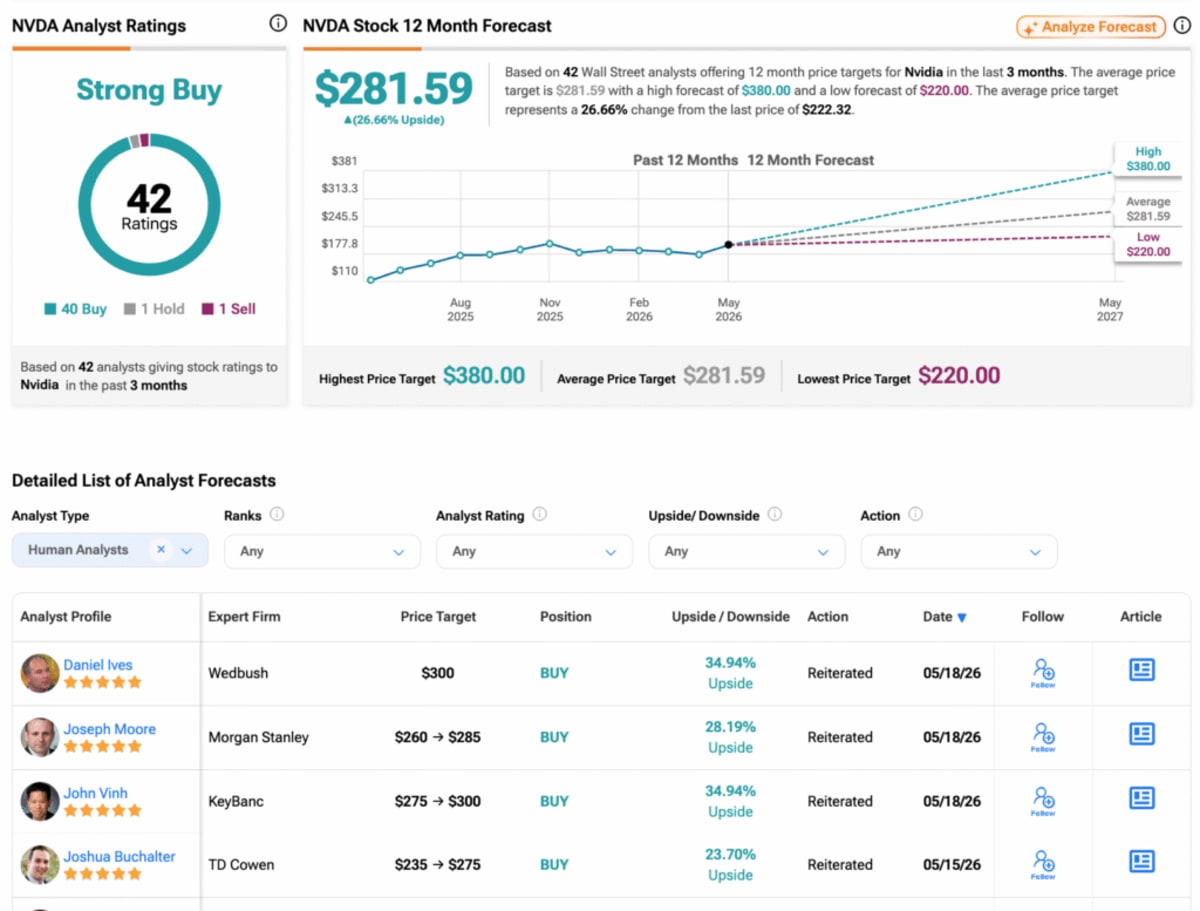
Task: Click Daniel Ives profile photo
Action: coord(40,673)
